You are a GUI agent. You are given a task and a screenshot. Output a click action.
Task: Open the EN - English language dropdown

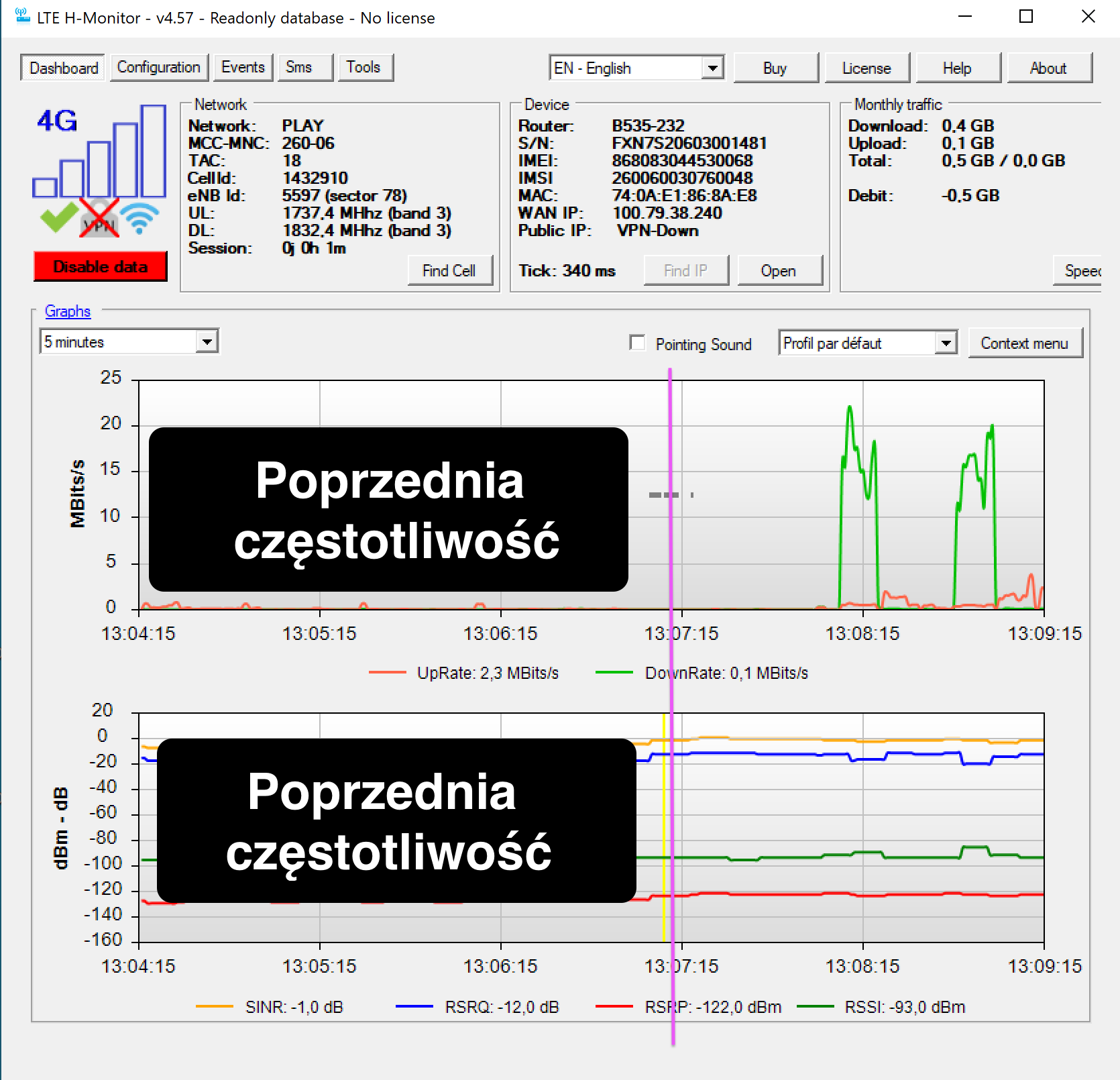click(x=712, y=68)
